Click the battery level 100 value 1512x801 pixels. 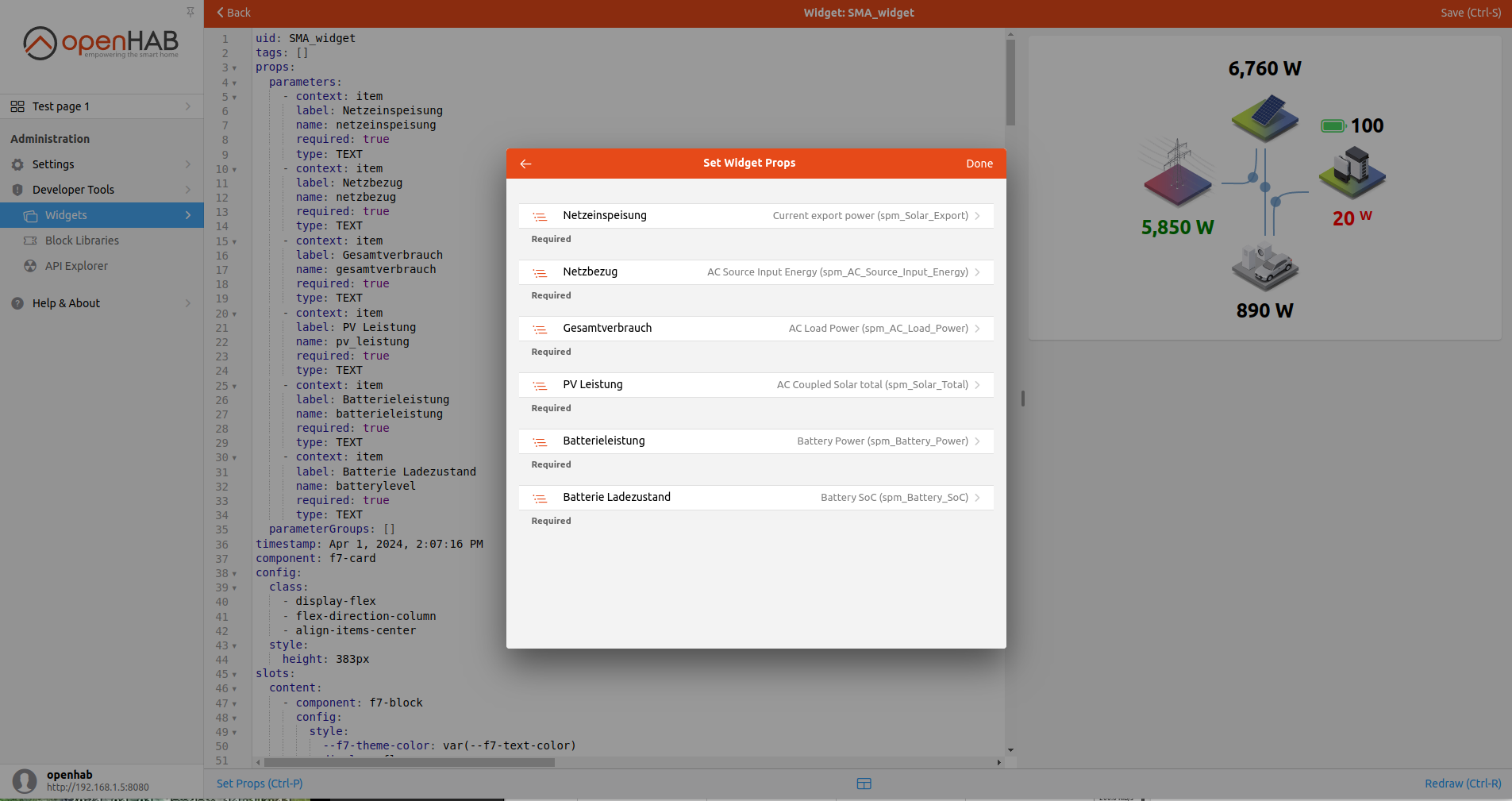pos(1368,126)
